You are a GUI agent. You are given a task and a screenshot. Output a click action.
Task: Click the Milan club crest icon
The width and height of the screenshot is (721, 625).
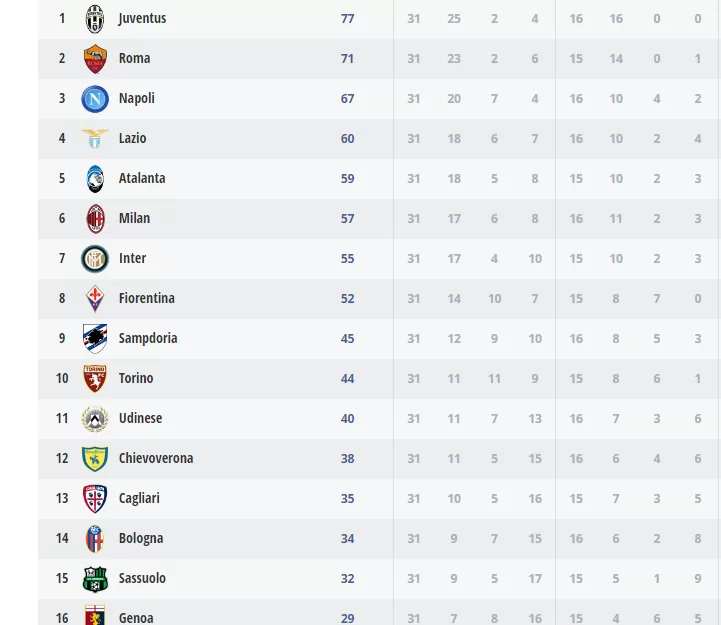click(x=95, y=219)
